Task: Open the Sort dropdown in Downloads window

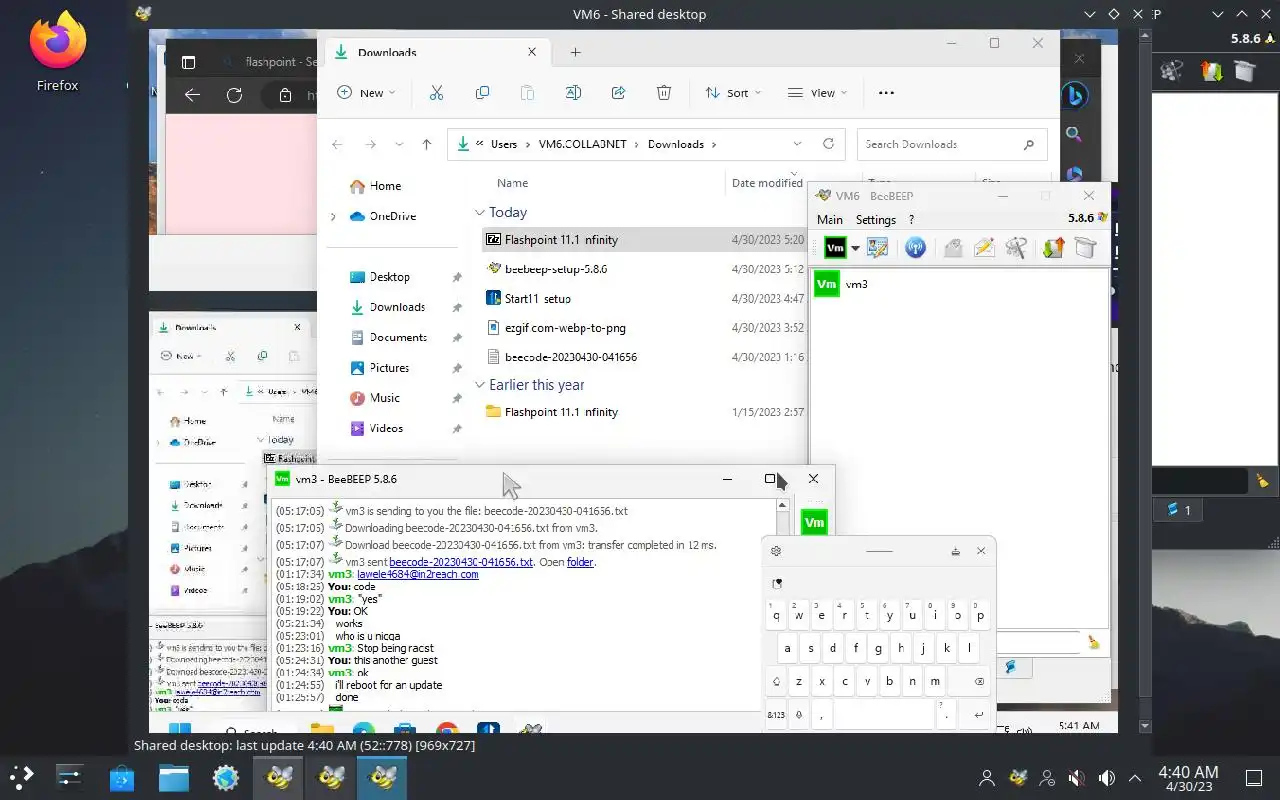Action: coord(733,92)
